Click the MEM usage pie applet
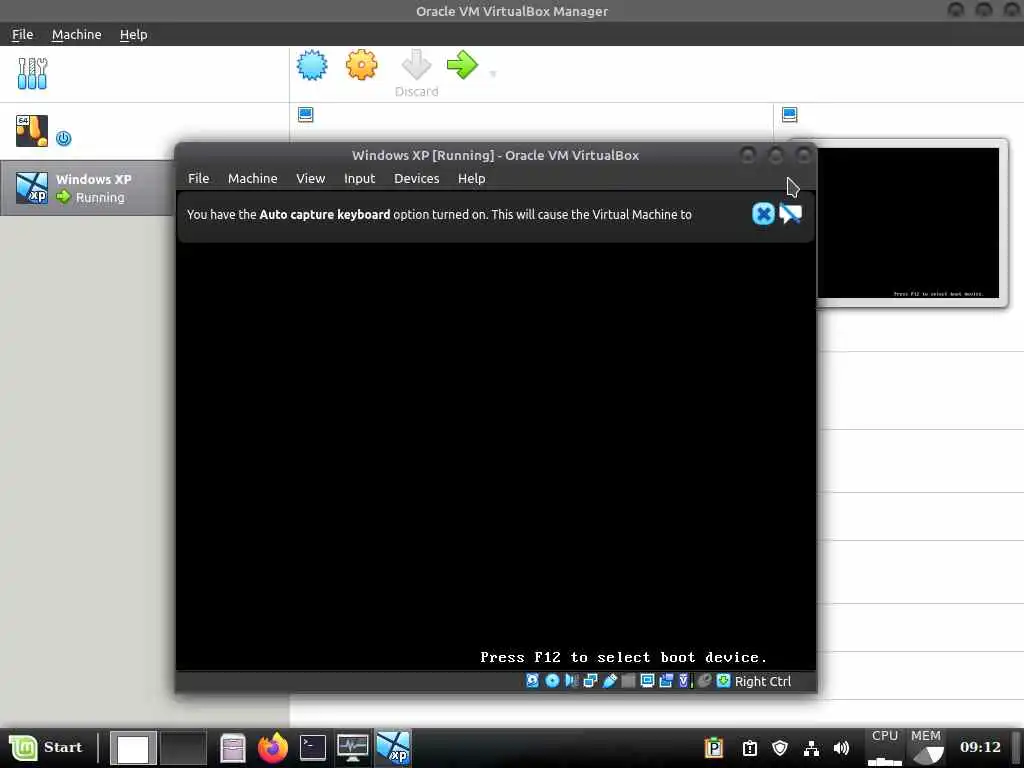Viewport: 1024px width, 768px height. 926,748
